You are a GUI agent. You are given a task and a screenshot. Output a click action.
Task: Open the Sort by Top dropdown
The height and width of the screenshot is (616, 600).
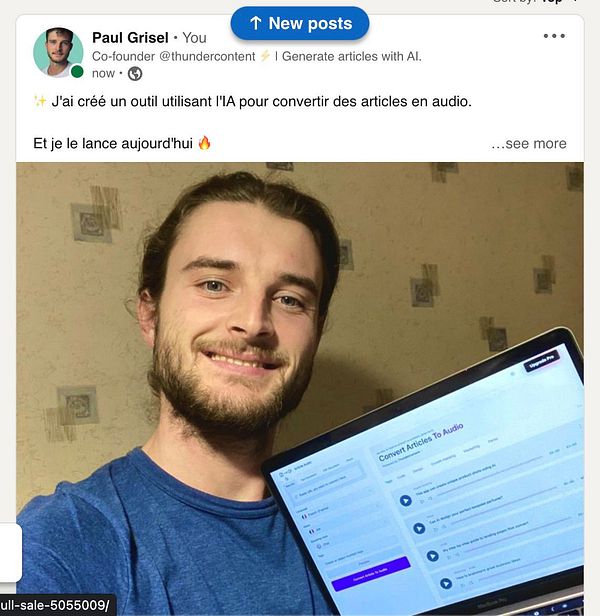pyautogui.click(x=534, y=2)
